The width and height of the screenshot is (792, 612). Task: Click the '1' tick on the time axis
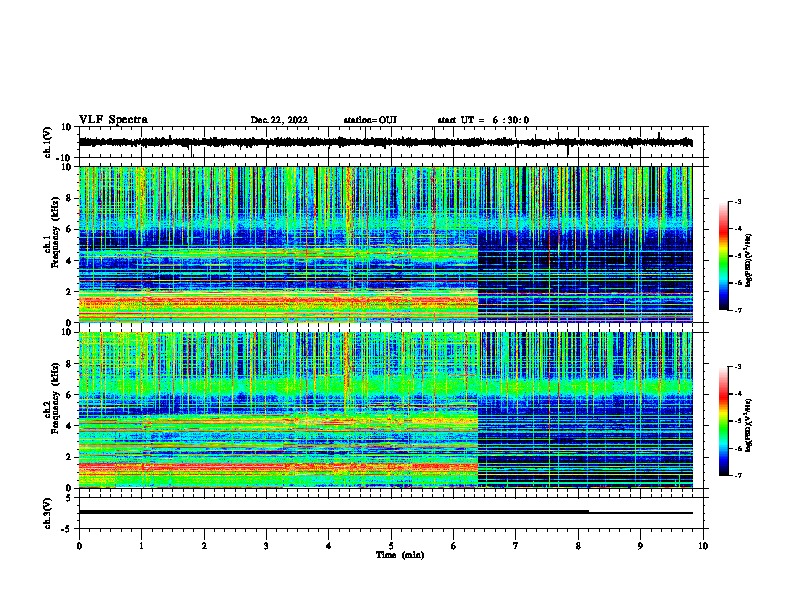141,546
